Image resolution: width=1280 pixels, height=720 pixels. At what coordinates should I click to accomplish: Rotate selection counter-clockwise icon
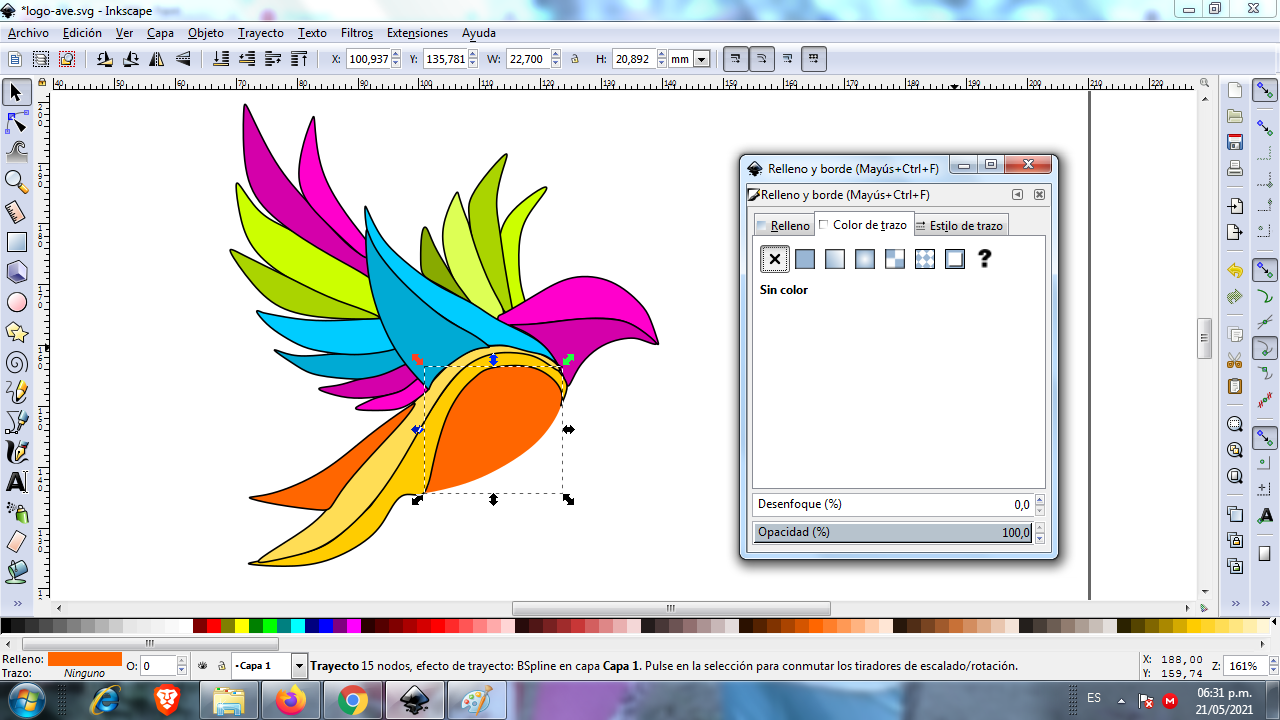click(105, 59)
